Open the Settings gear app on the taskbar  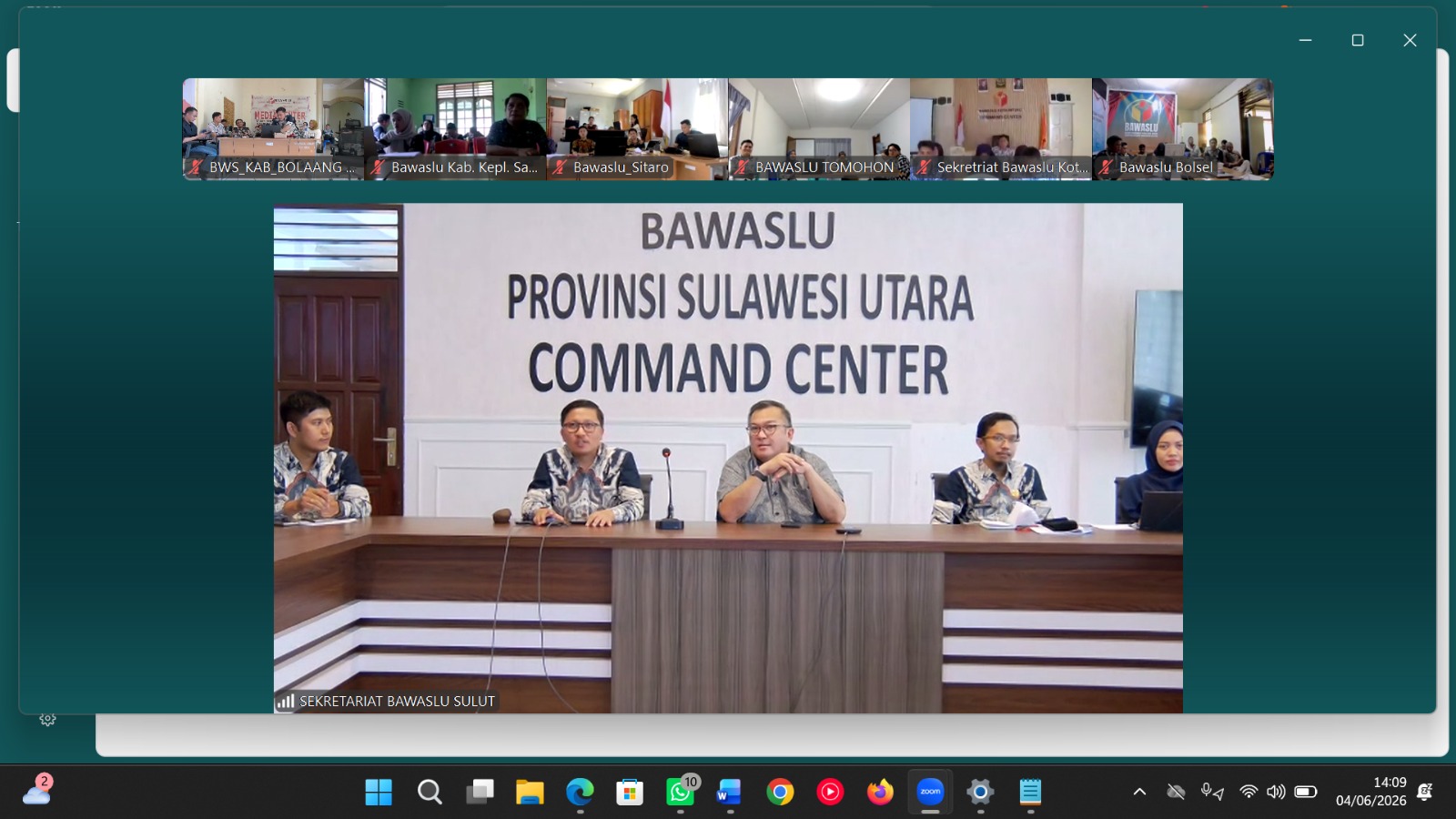(x=980, y=793)
